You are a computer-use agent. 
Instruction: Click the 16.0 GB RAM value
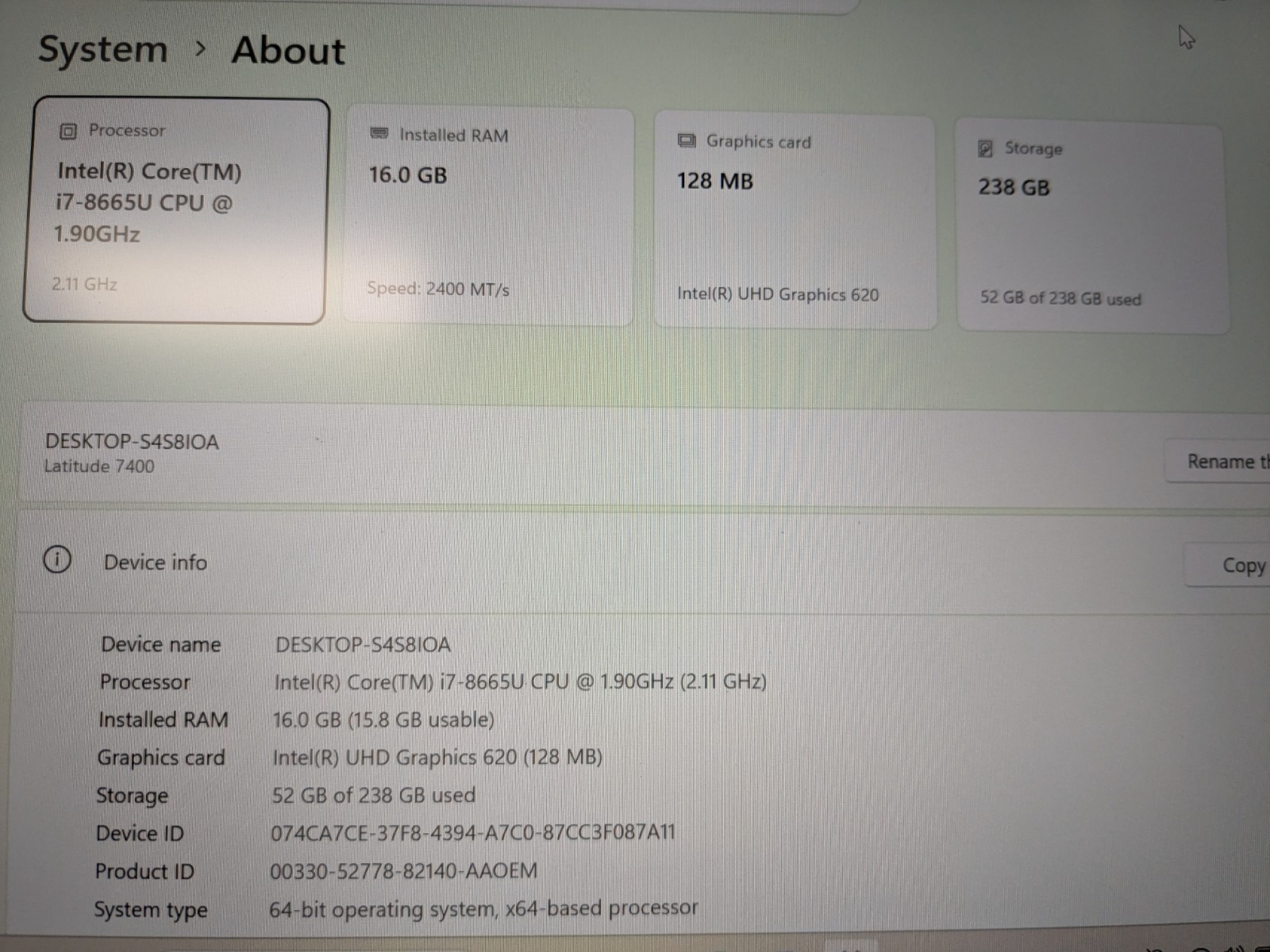[408, 175]
